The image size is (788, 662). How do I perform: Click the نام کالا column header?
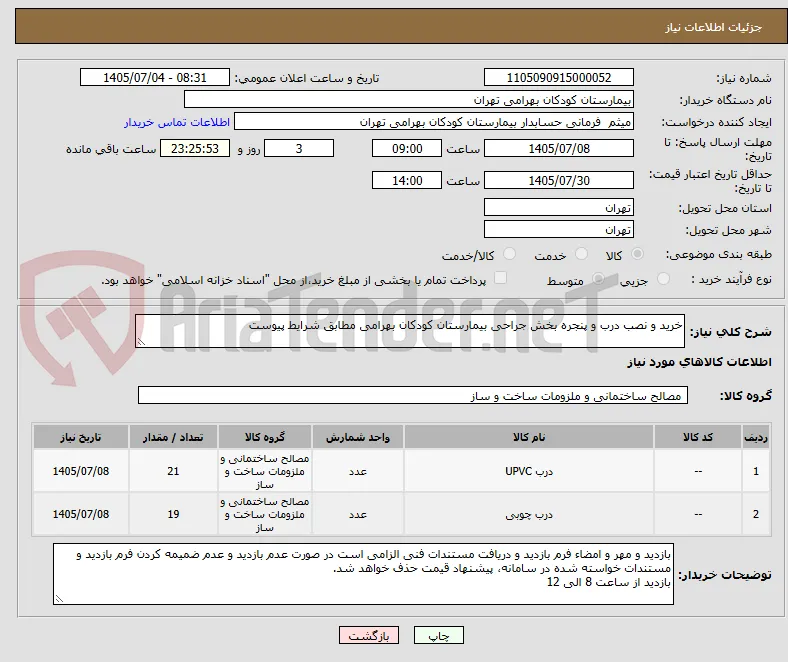[x=529, y=437]
